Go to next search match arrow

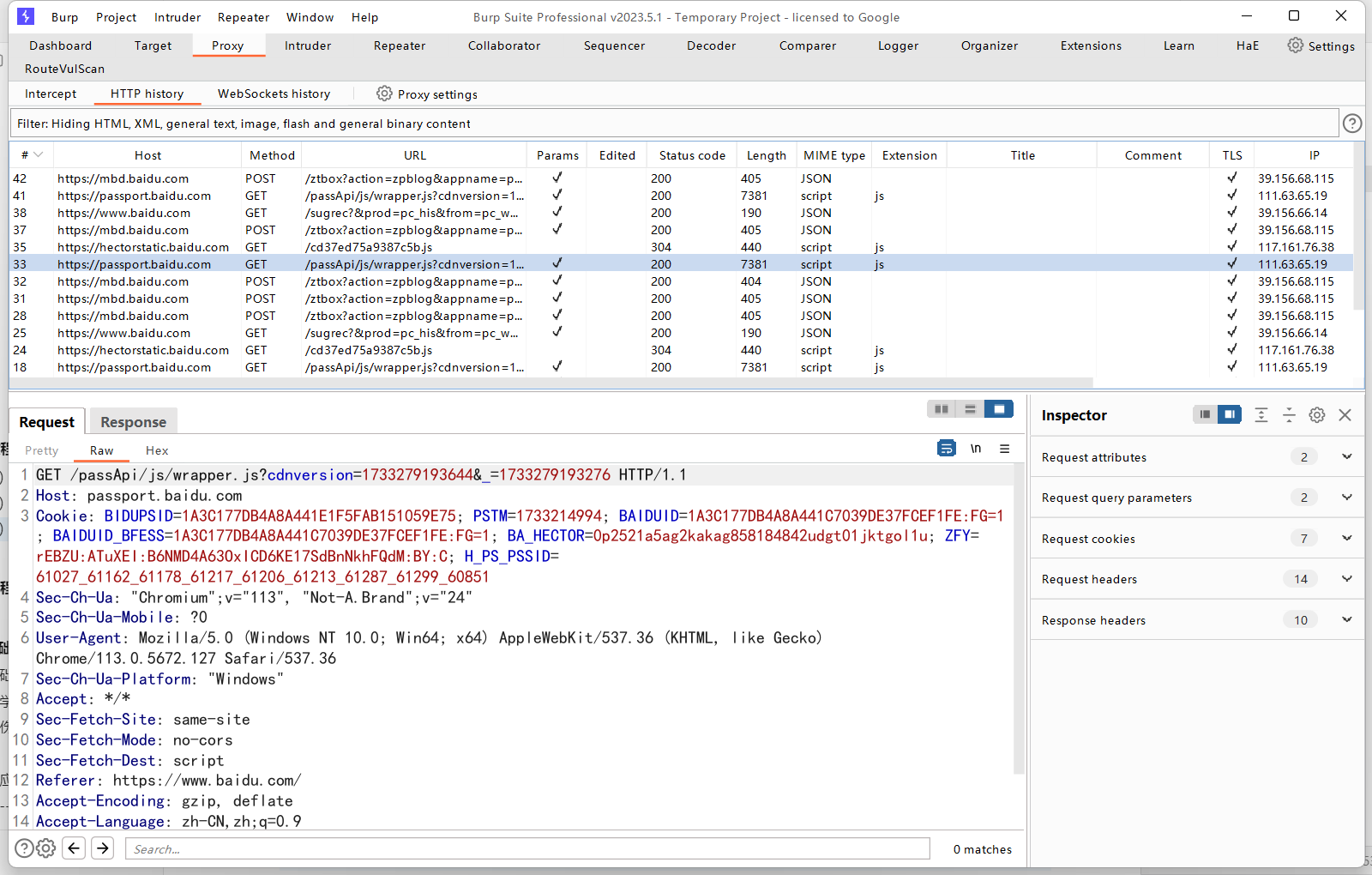(x=103, y=848)
